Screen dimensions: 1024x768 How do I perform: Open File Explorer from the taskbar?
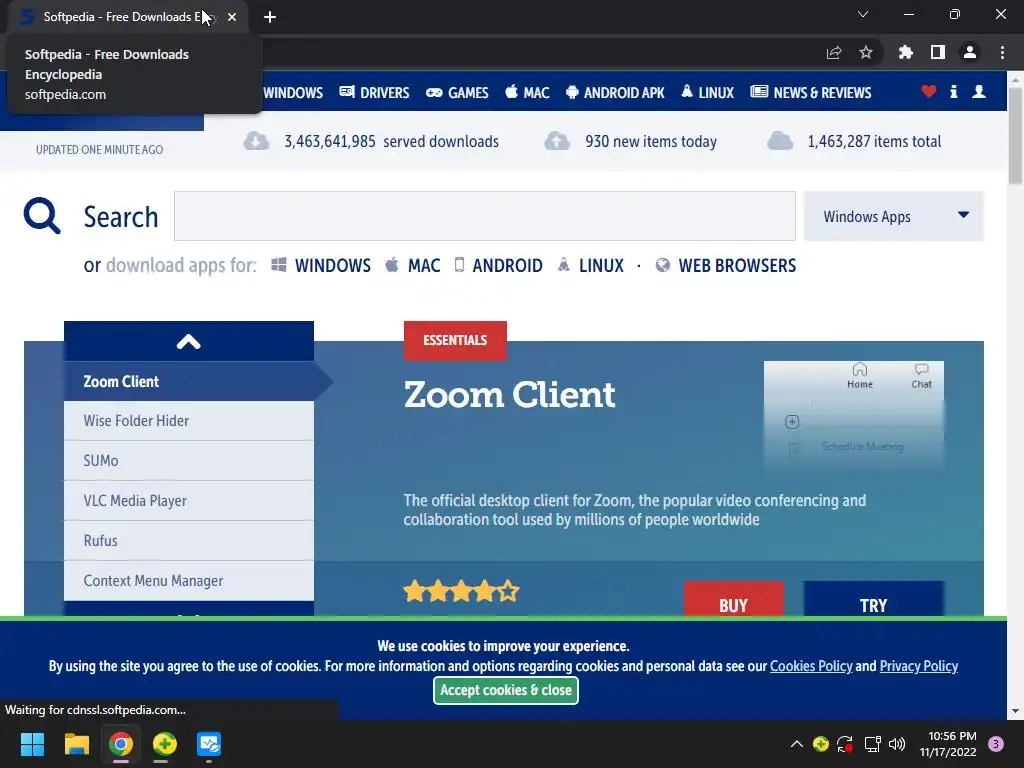click(76, 744)
